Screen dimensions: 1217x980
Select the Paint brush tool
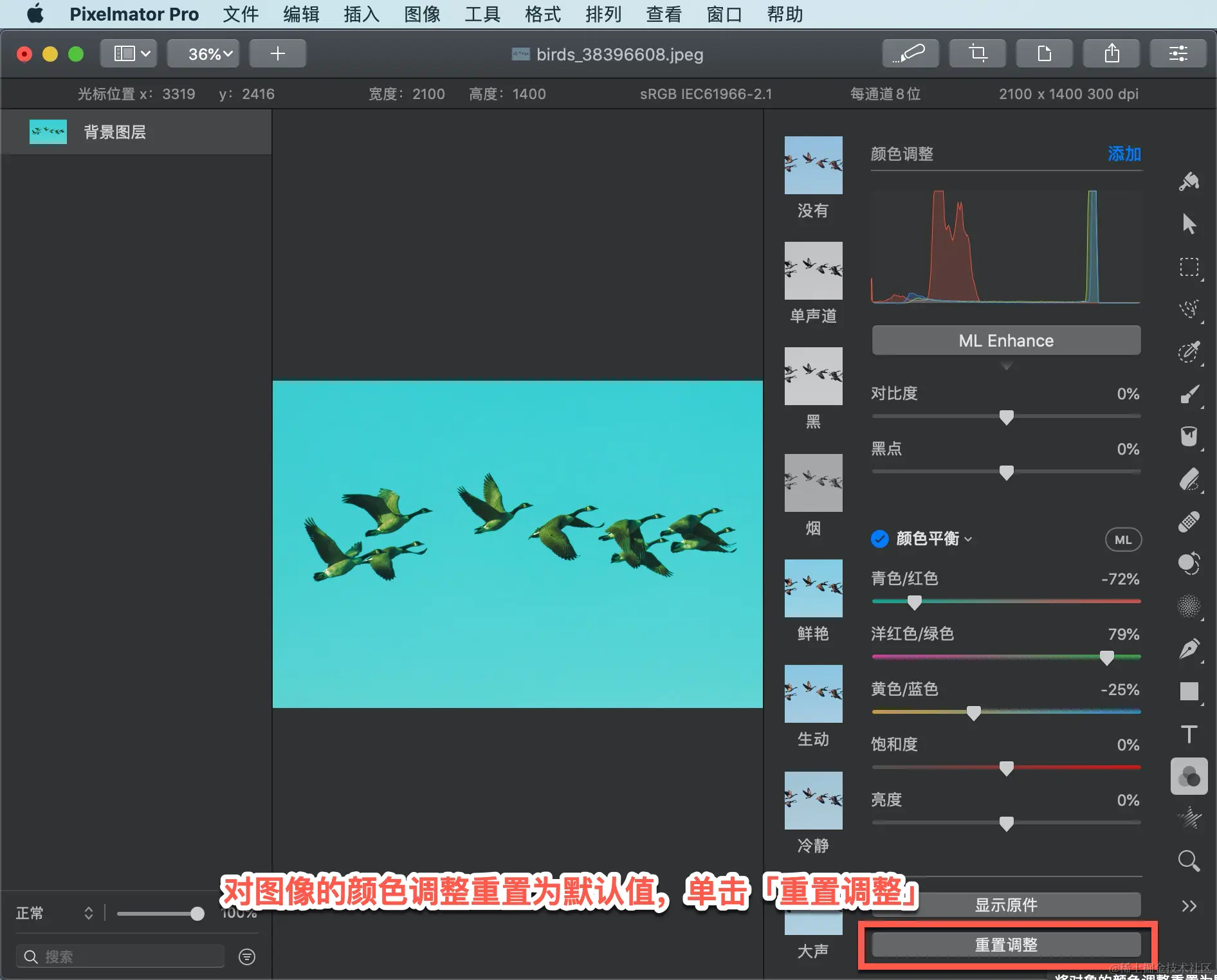click(x=1189, y=394)
